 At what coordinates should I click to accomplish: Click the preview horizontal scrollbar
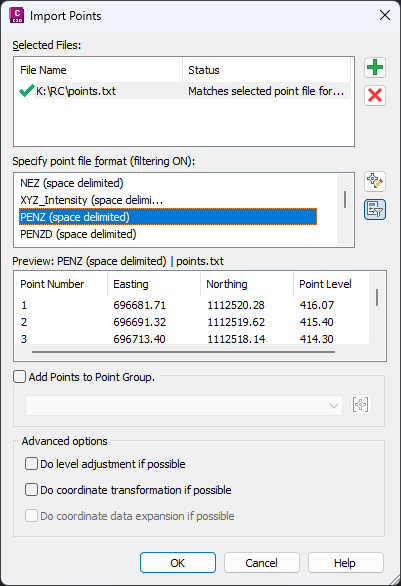[183, 352]
